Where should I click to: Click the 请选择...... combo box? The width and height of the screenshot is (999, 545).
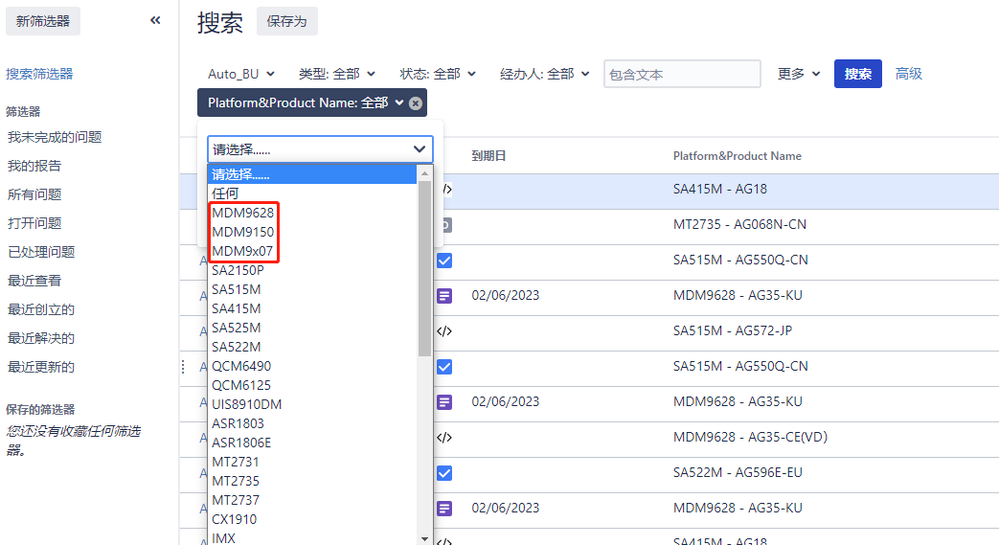coord(320,149)
